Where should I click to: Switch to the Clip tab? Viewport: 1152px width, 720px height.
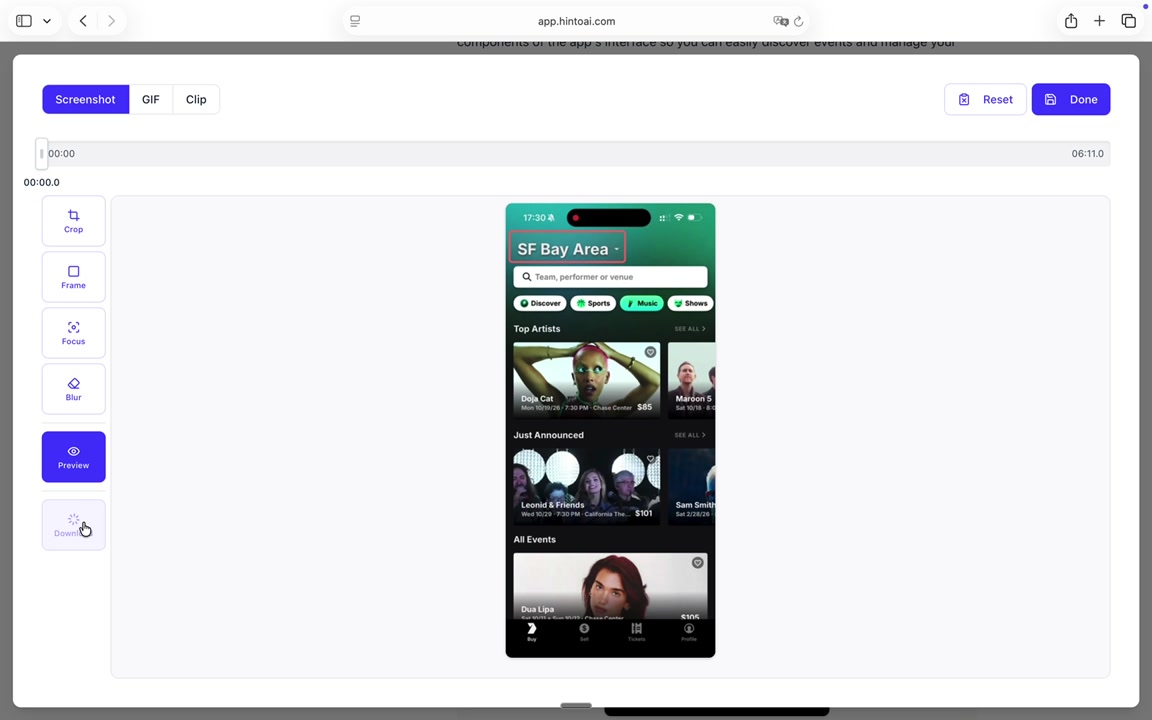(196, 99)
